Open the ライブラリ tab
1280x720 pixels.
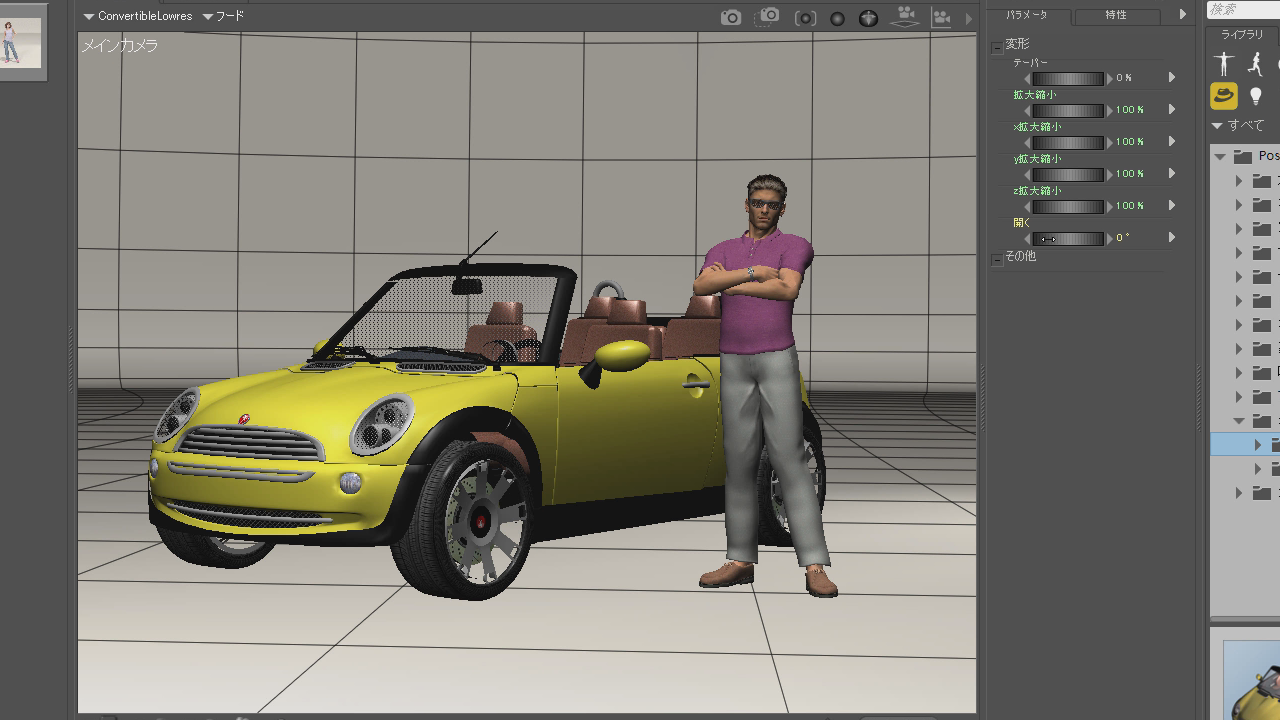coord(1242,34)
